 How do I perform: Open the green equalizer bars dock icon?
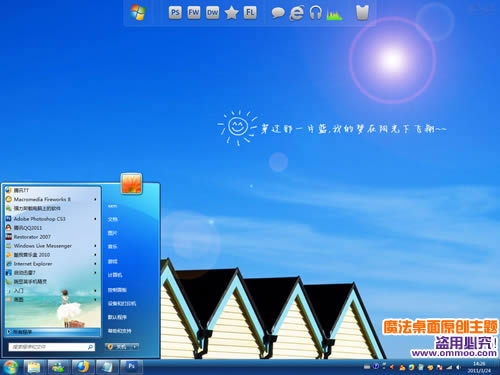(334, 14)
